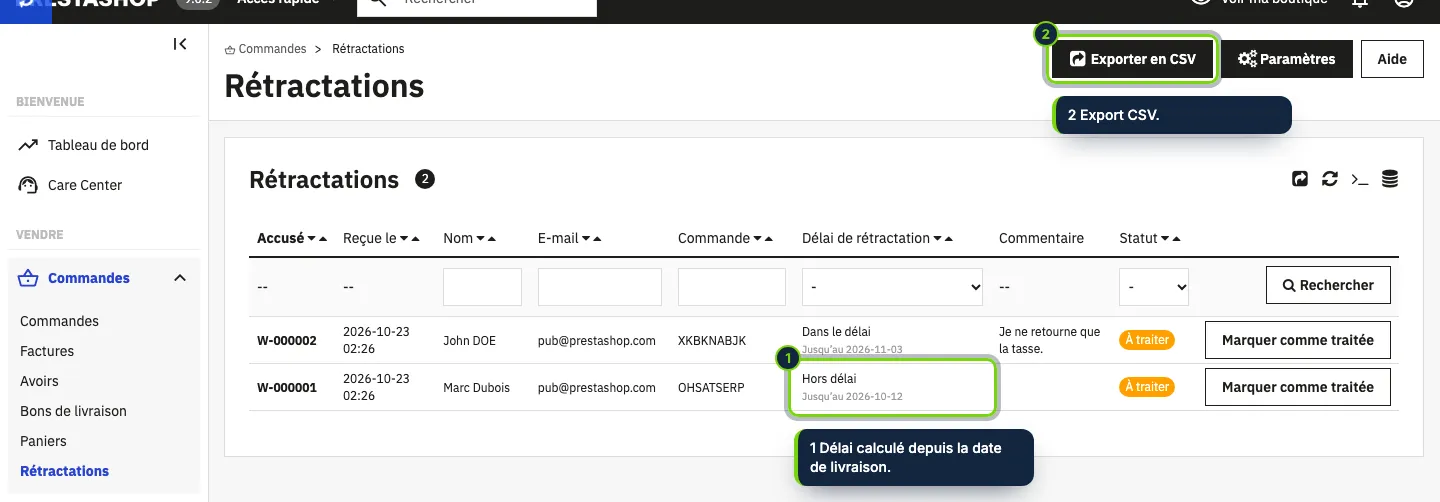Click the Aide button
This screenshot has height=502, width=1440.
(1392, 59)
